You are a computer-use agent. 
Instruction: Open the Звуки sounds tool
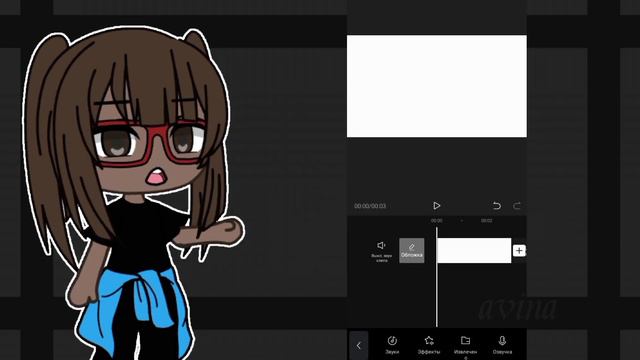click(392, 345)
